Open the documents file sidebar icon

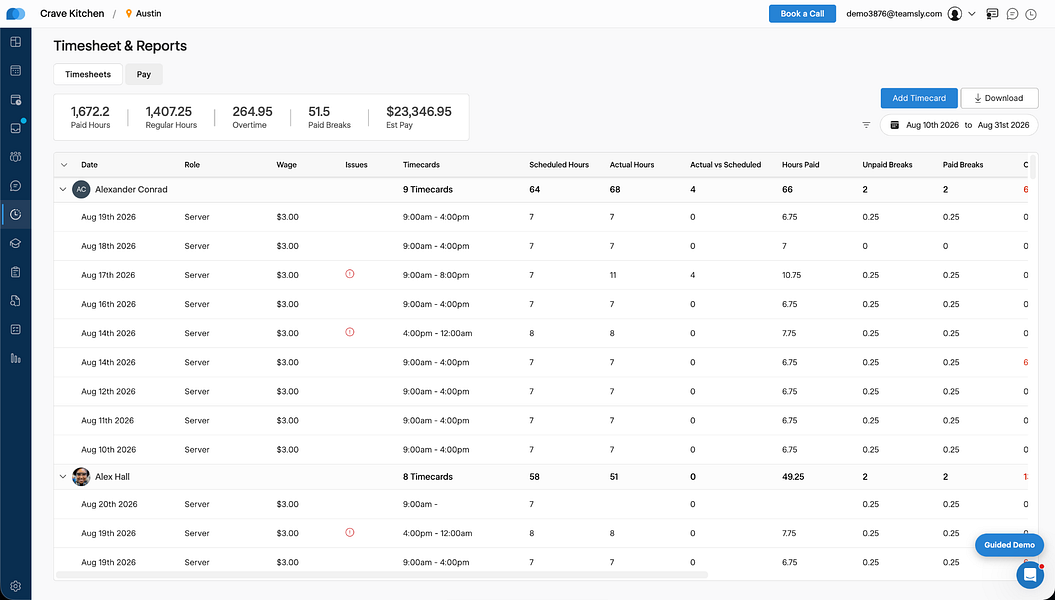[x=15, y=301]
